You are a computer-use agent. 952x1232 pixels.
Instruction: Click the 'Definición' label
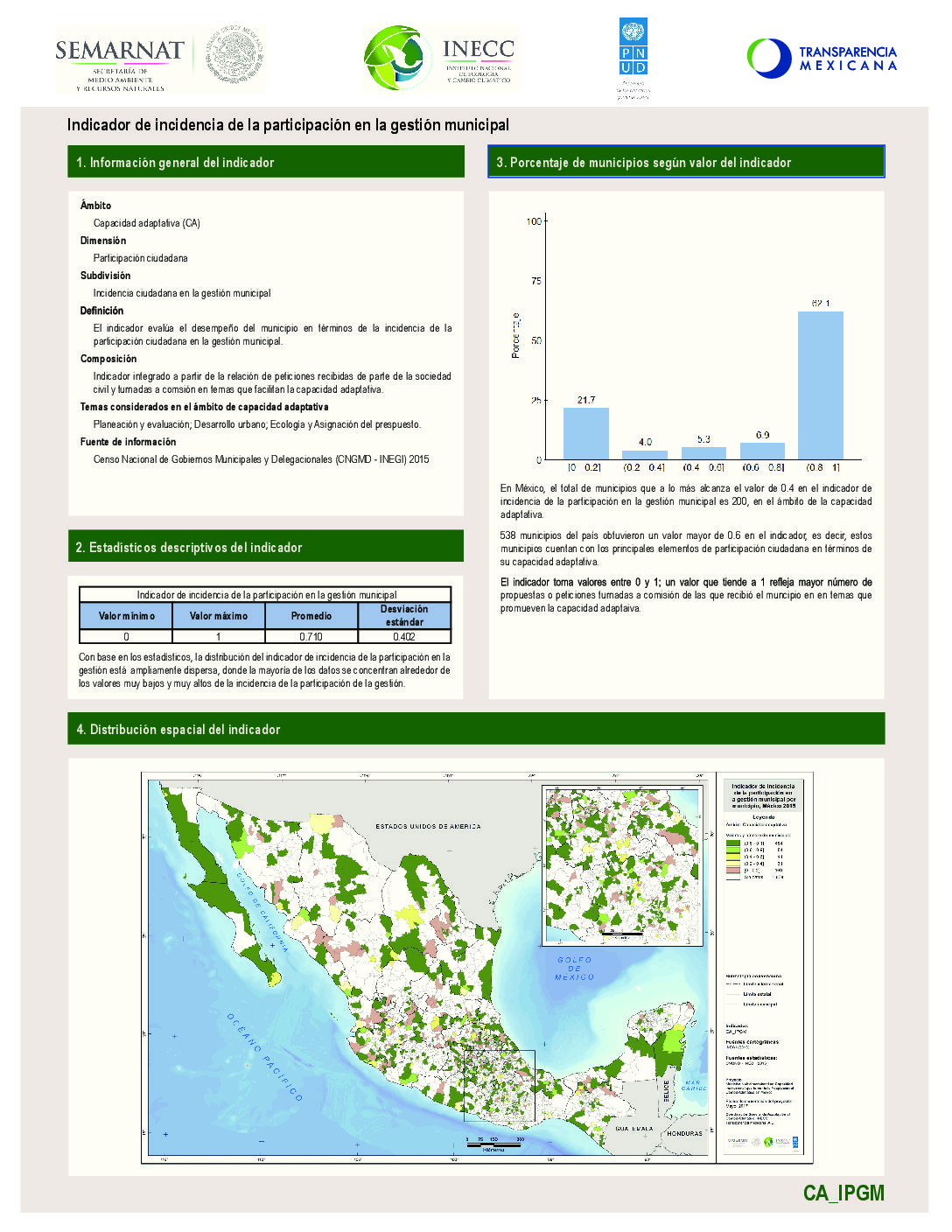[102, 311]
